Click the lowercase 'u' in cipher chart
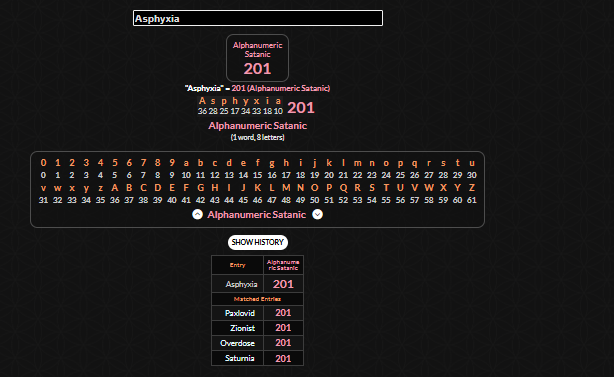This screenshot has height=377, width=614. coord(472,163)
